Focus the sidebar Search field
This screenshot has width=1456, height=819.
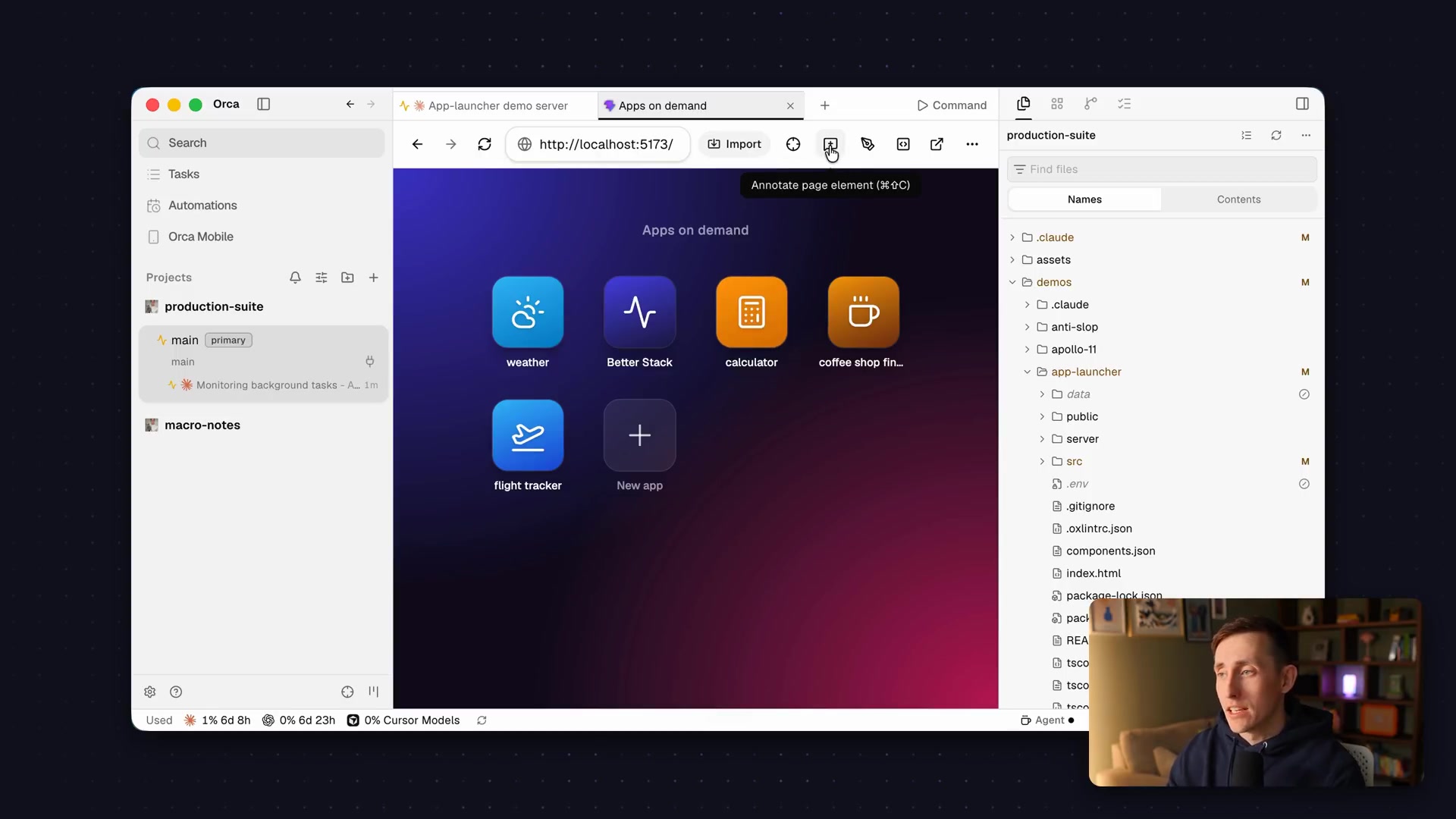point(262,143)
